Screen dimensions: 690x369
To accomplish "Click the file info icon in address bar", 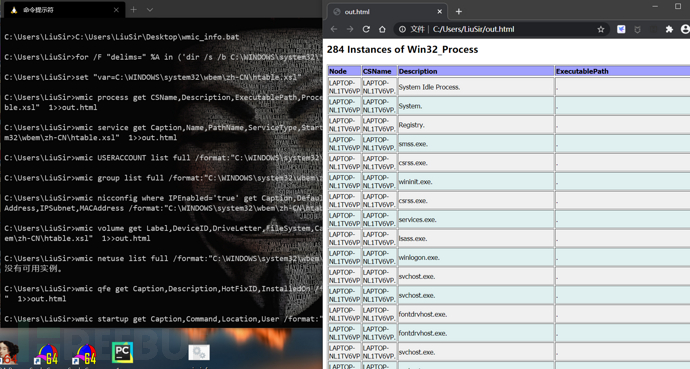I will pyautogui.click(x=402, y=29).
